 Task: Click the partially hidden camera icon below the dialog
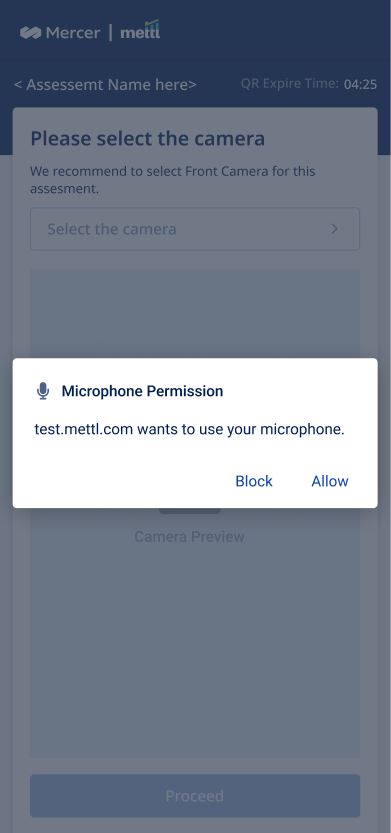(x=190, y=511)
